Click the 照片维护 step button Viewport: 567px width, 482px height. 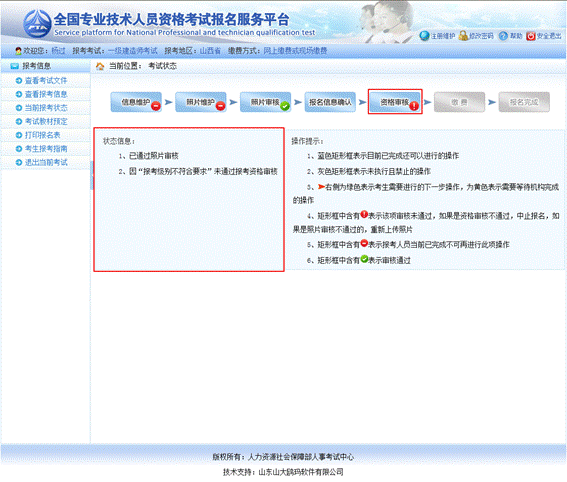tap(201, 102)
